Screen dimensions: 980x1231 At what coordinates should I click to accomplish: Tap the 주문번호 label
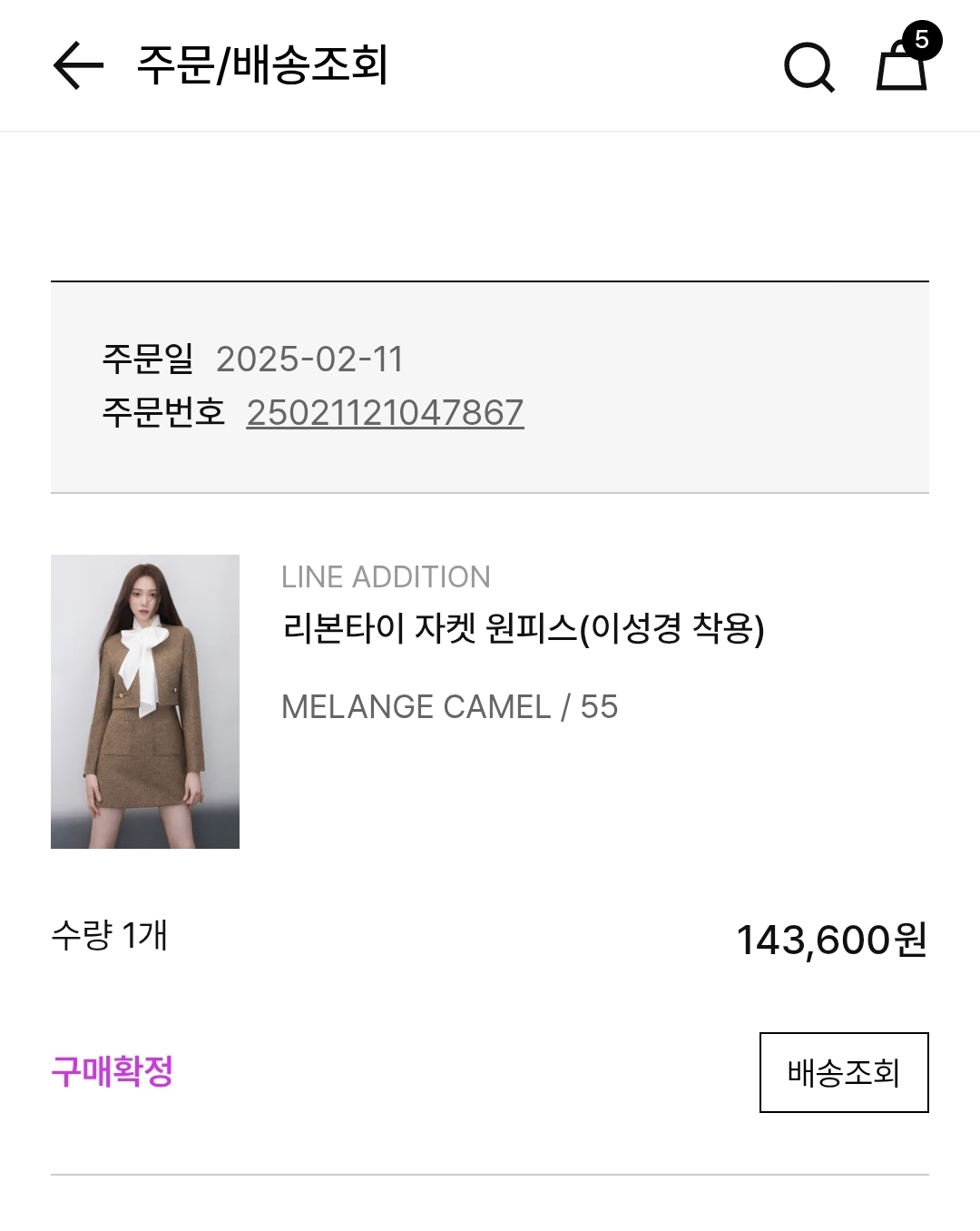pyautogui.click(x=162, y=413)
